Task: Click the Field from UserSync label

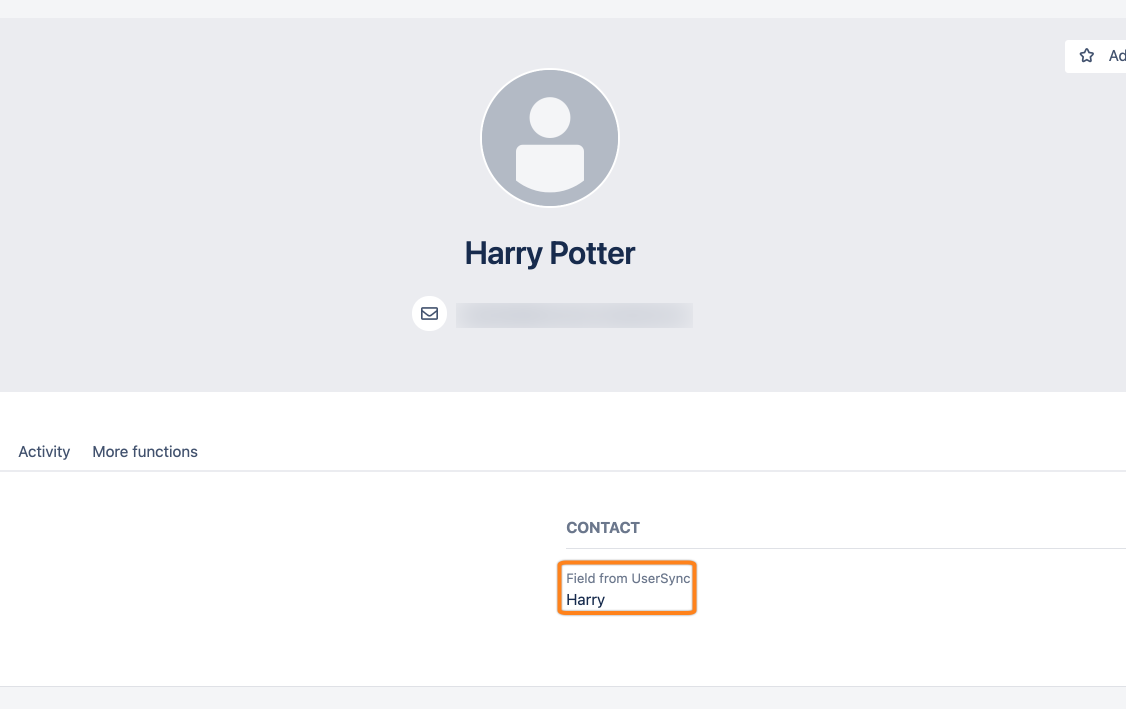Action: point(628,578)
